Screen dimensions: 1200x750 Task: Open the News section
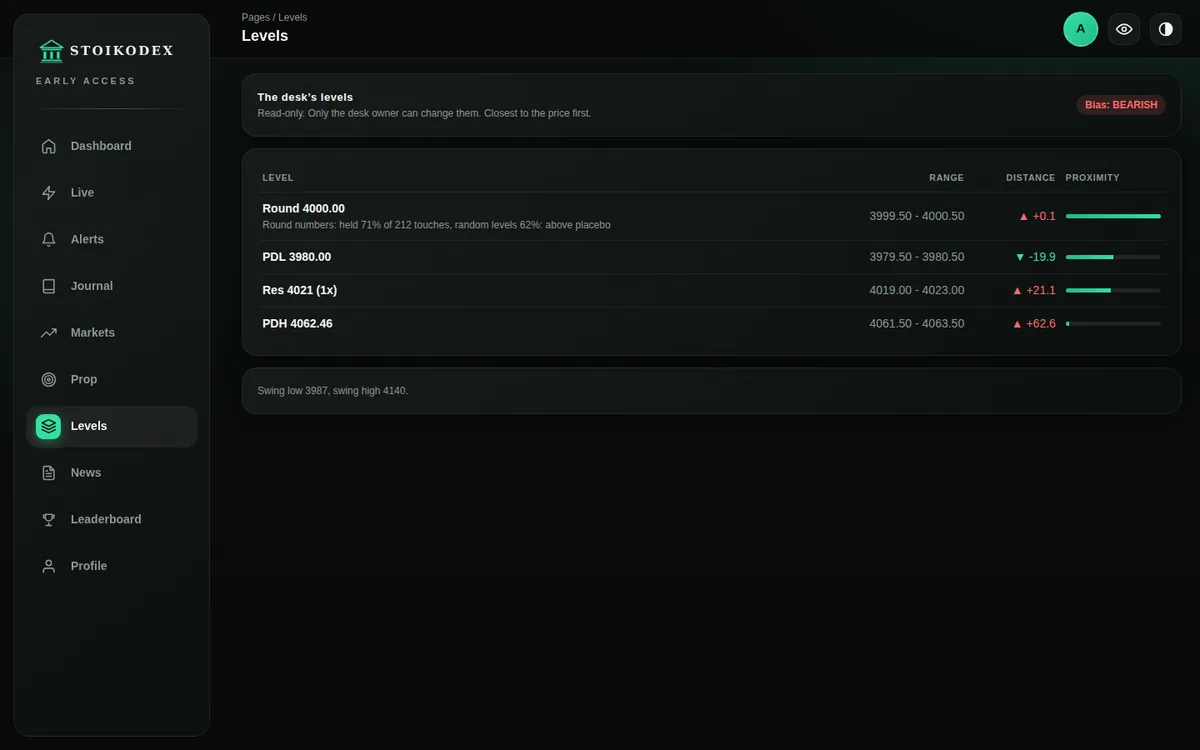click(x=112, y=473)
